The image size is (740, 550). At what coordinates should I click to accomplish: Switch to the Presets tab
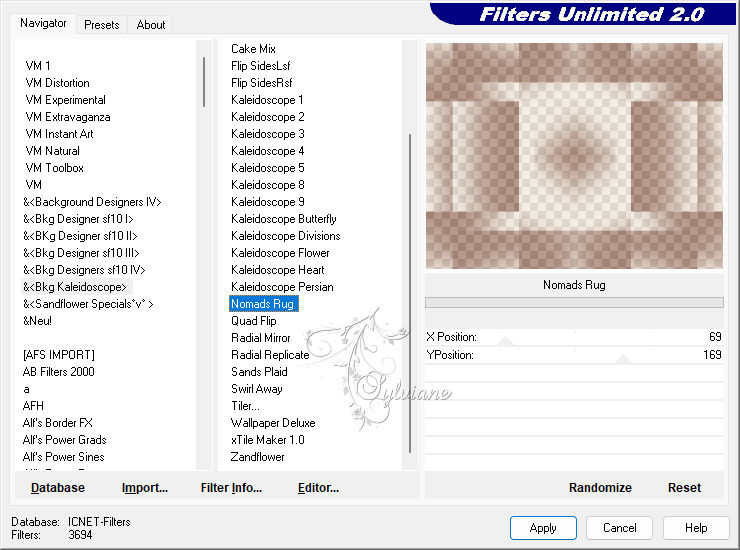tap(101, 25)
